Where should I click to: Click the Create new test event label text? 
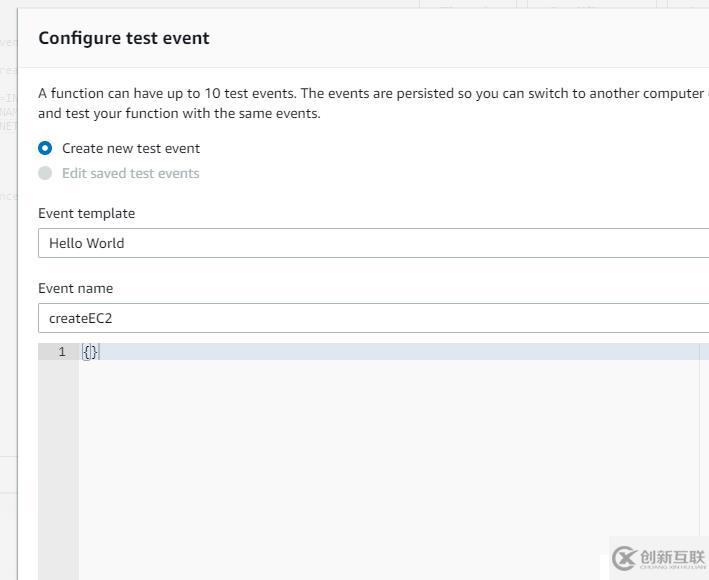click(131, 148)
